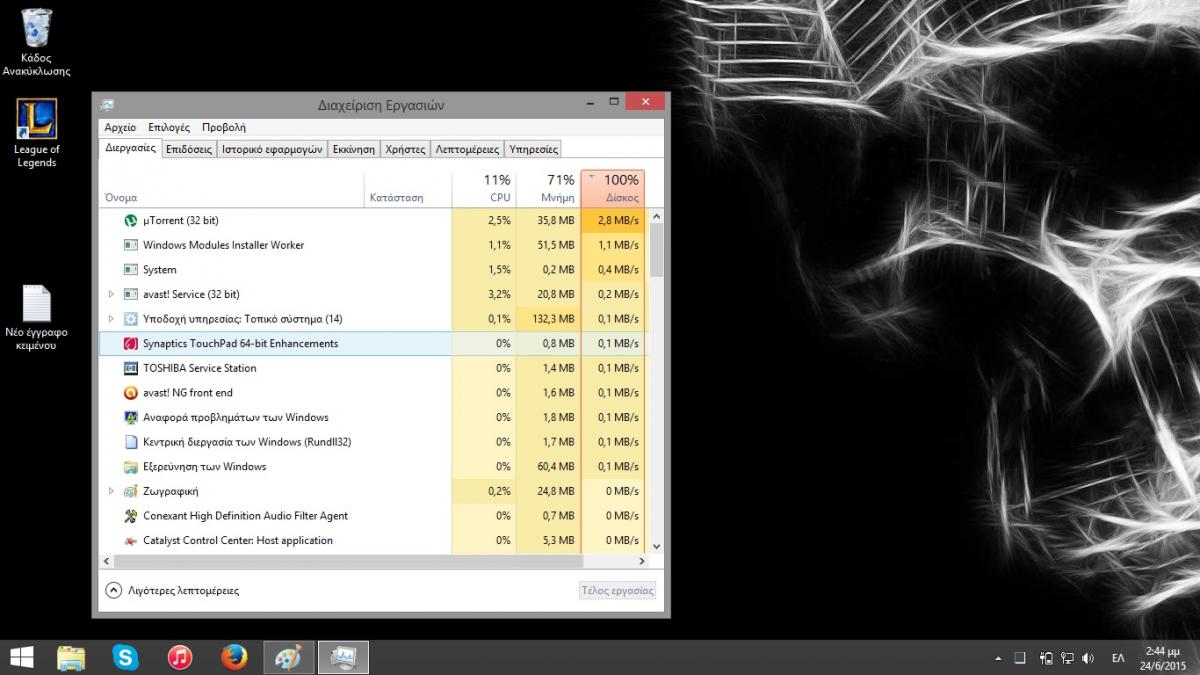Click the Εξερεύνηση των Windows icon

130,467
